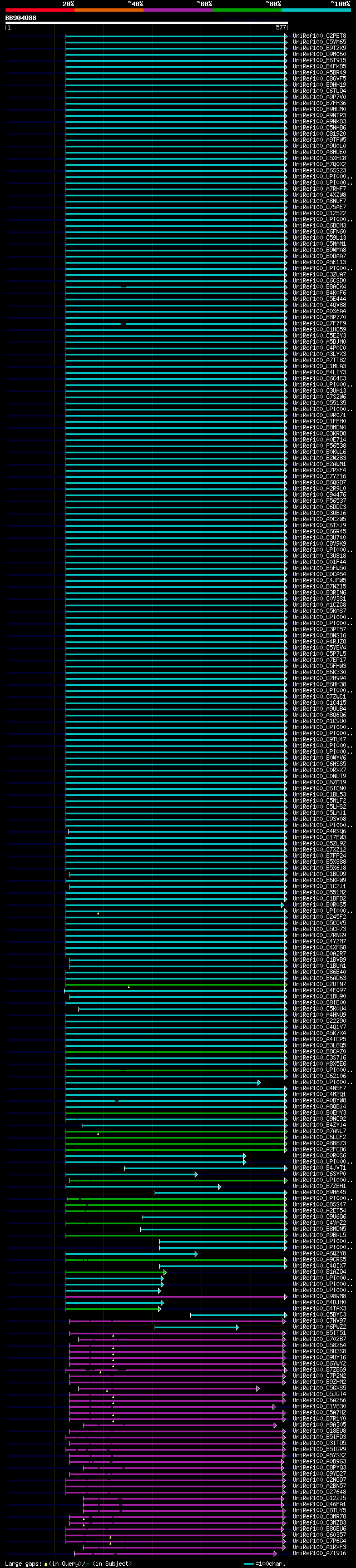Select the UniRef100_C1BQ99 label
The image size is (356, 1568).
[319, 874]
